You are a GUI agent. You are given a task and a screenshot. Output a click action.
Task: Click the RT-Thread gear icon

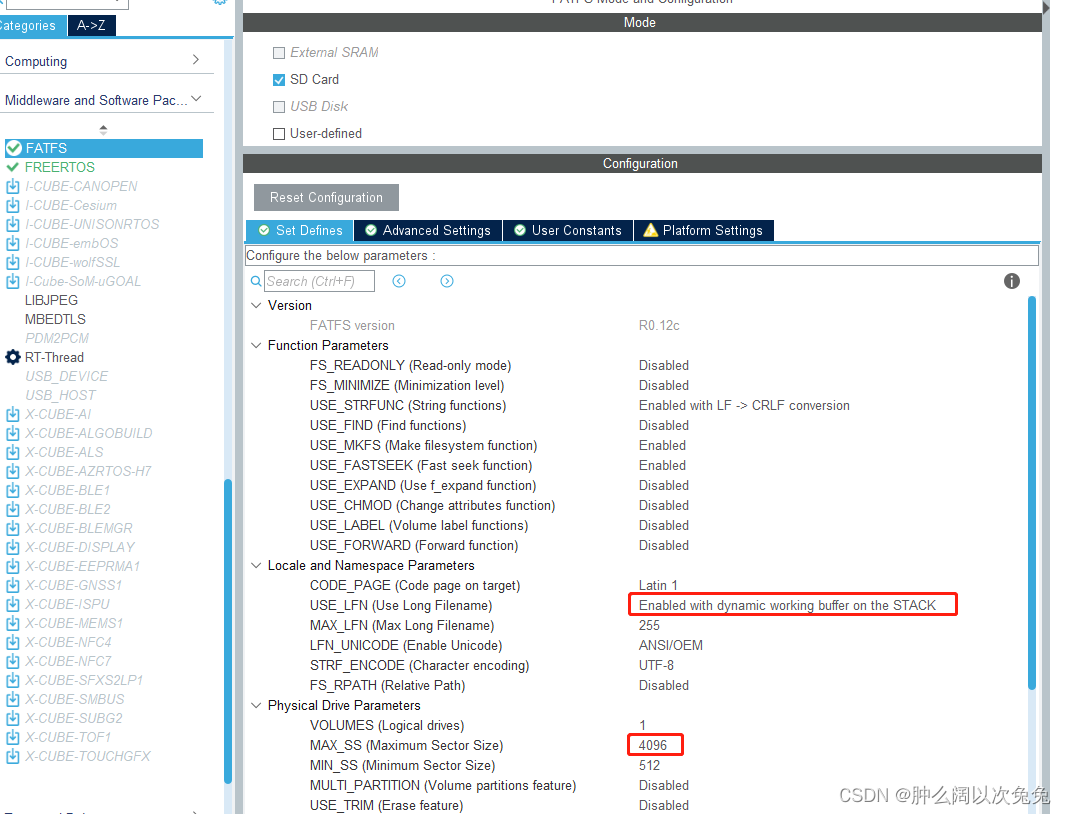pos(13,358)
